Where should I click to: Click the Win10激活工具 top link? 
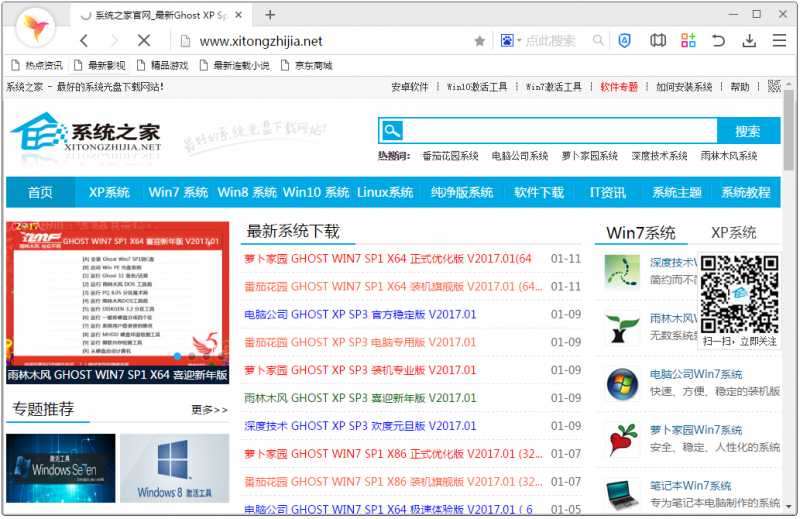[477, 87]
